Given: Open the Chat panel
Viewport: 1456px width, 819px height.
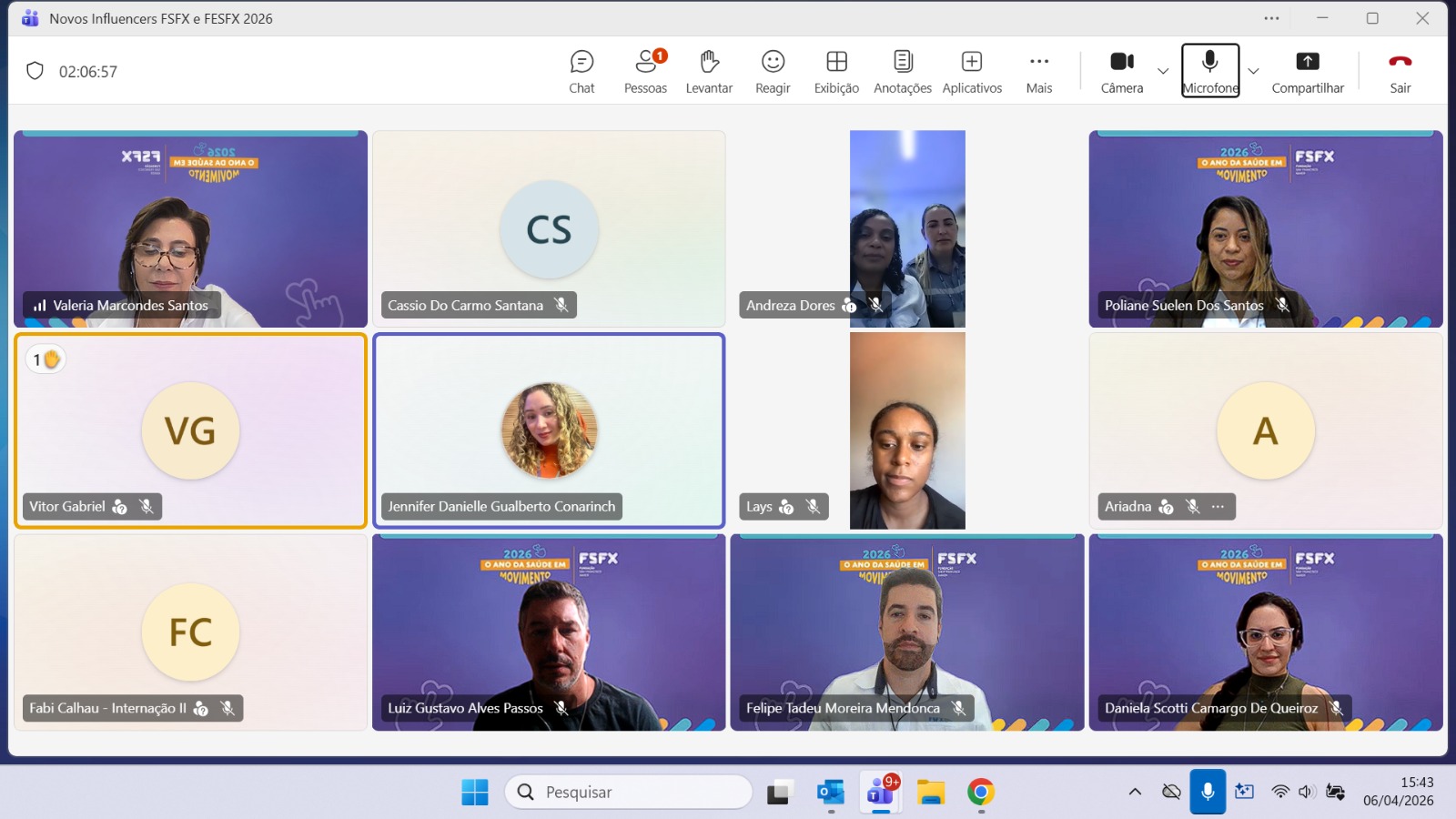Looking at the screenshot, I should [581, 71].
